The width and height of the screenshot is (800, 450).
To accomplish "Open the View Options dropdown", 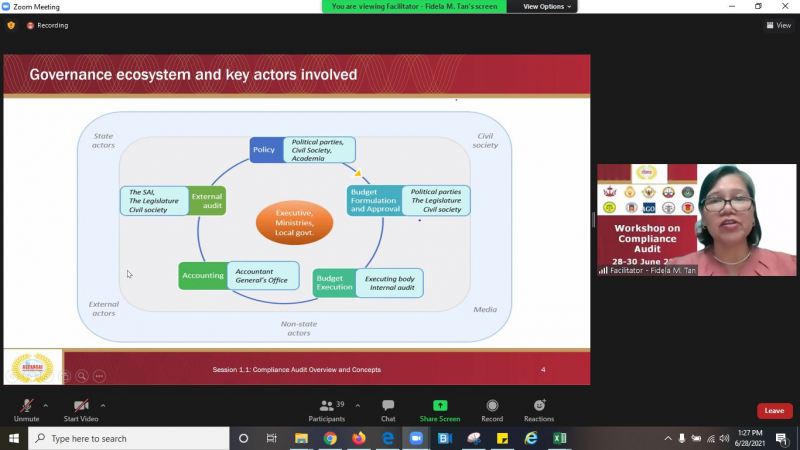I will click(x=548, y=6).
